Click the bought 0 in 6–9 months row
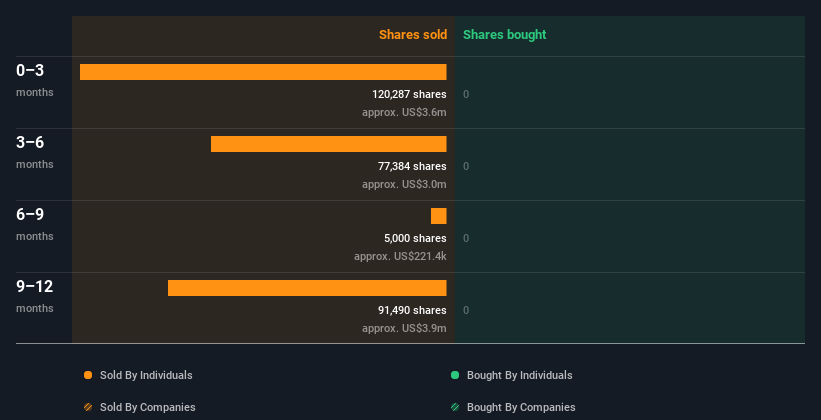Screen dimensions: 821x420 (x=466, y=239)
